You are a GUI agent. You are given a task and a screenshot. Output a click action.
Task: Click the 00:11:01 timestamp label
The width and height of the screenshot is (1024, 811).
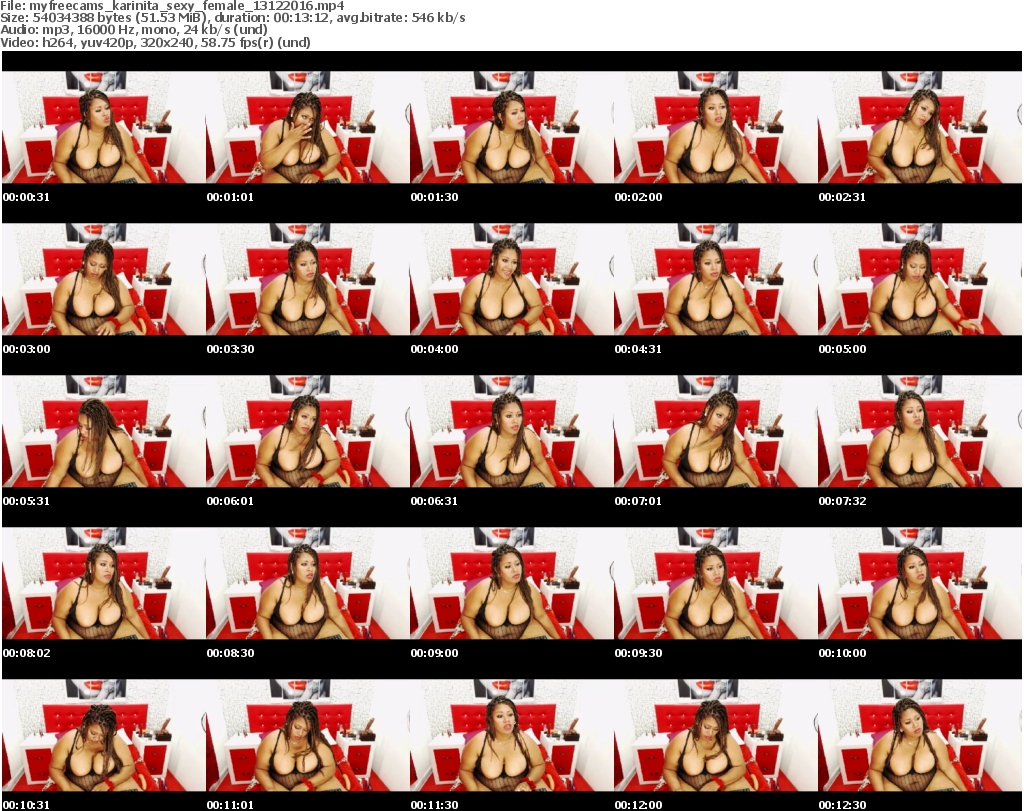click(x=230, y=805)
